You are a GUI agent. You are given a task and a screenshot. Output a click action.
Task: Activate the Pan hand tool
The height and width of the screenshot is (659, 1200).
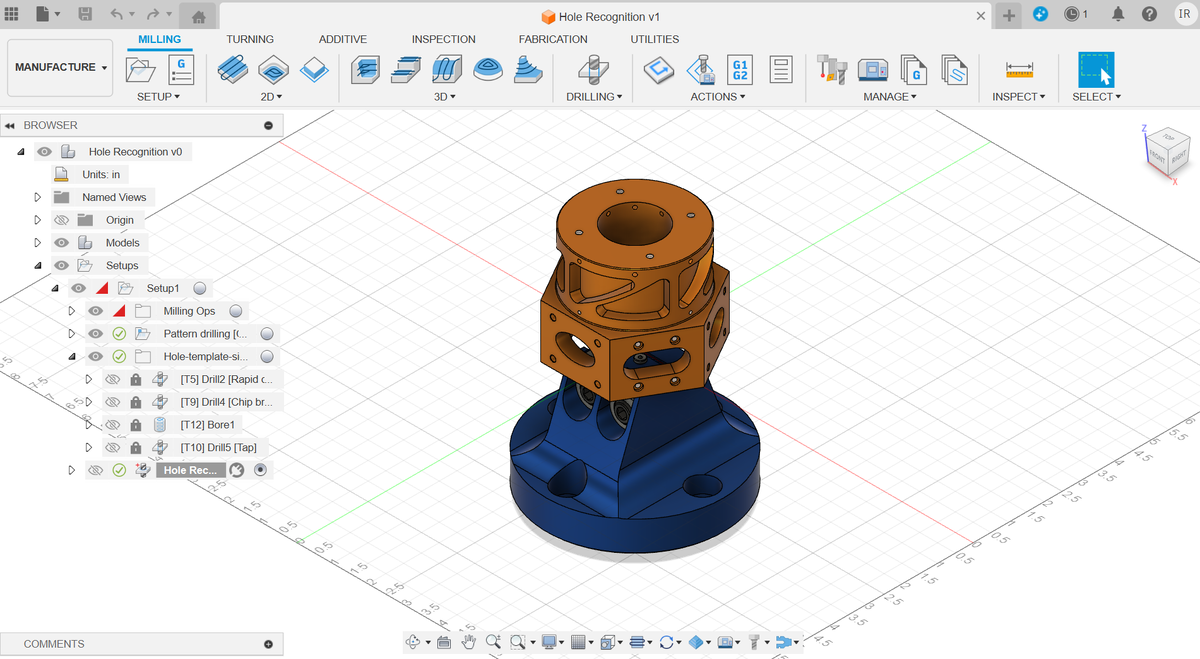[468, 642]
